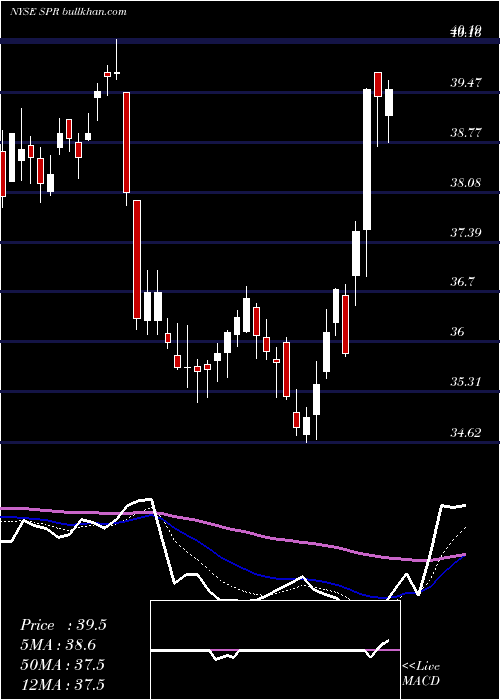Click the 38.77 price axis label
Image resolution: width=500 pixels, height=700 pixels.
(466, 132)
